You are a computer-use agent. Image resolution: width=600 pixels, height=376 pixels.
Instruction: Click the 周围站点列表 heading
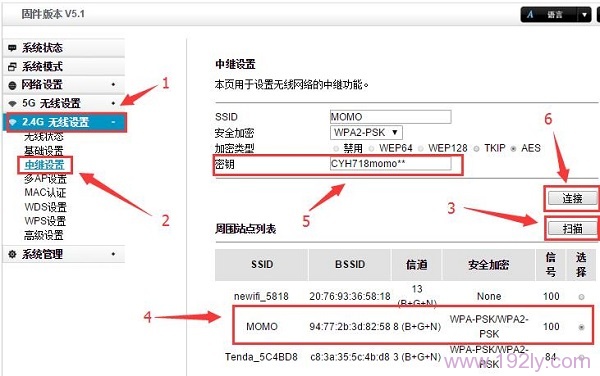245,229
